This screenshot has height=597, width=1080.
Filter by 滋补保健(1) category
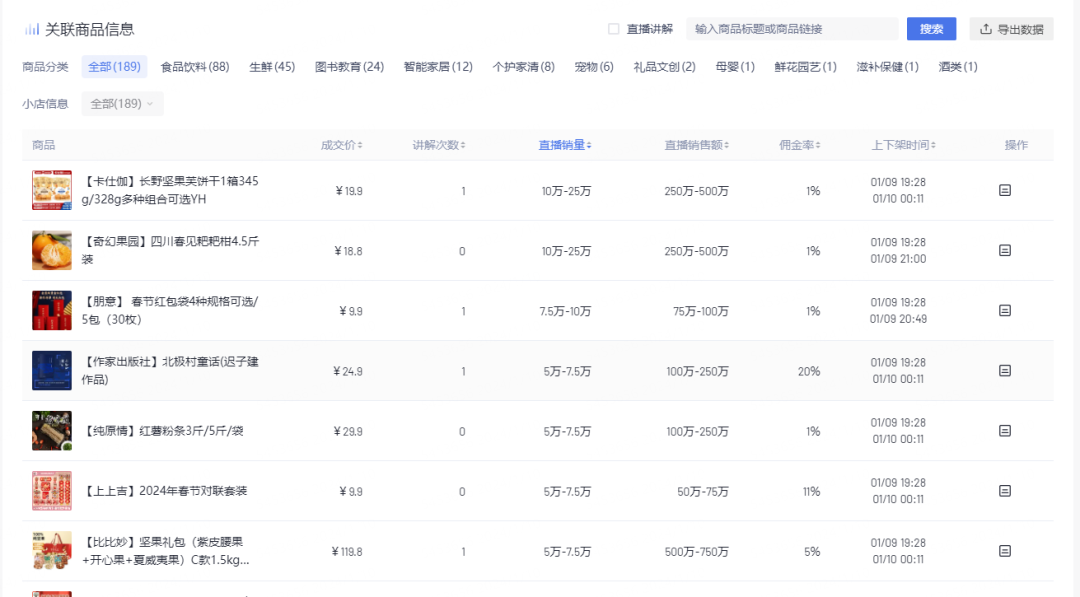887,67
